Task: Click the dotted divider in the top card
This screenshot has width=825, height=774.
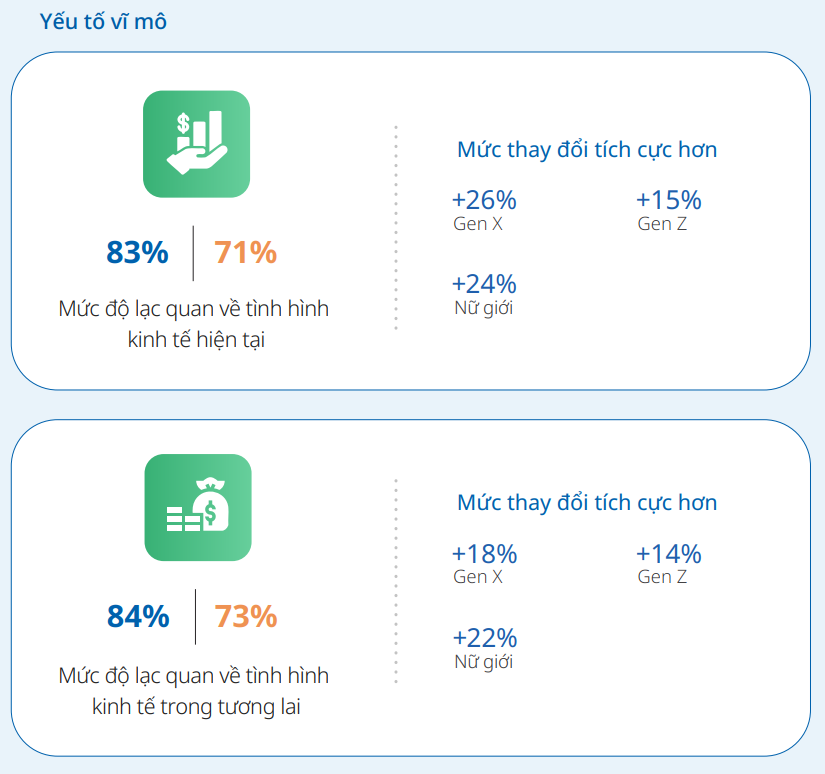Action: (x=396, y=227)
